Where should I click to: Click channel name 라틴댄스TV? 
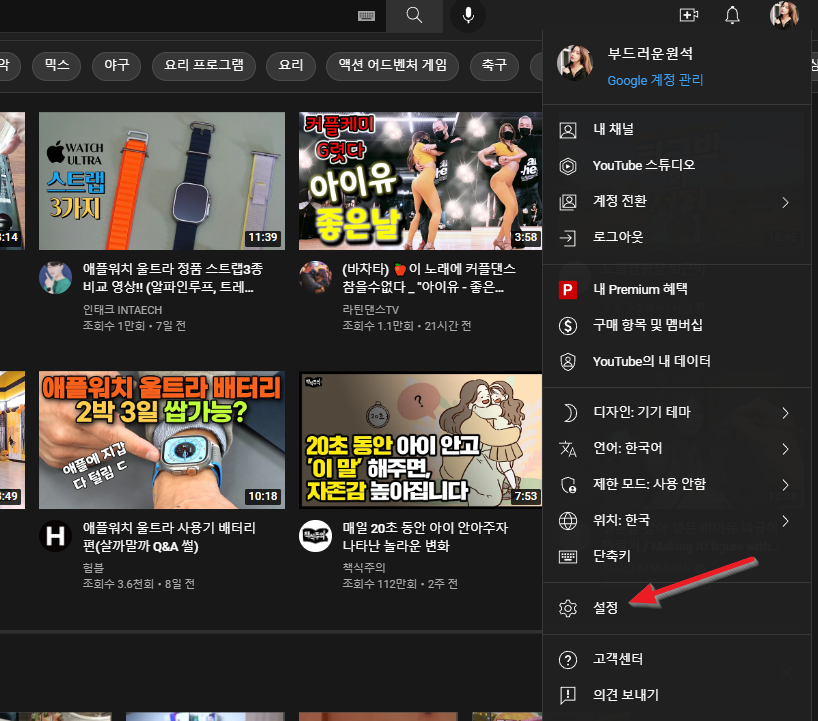point(370,310)
